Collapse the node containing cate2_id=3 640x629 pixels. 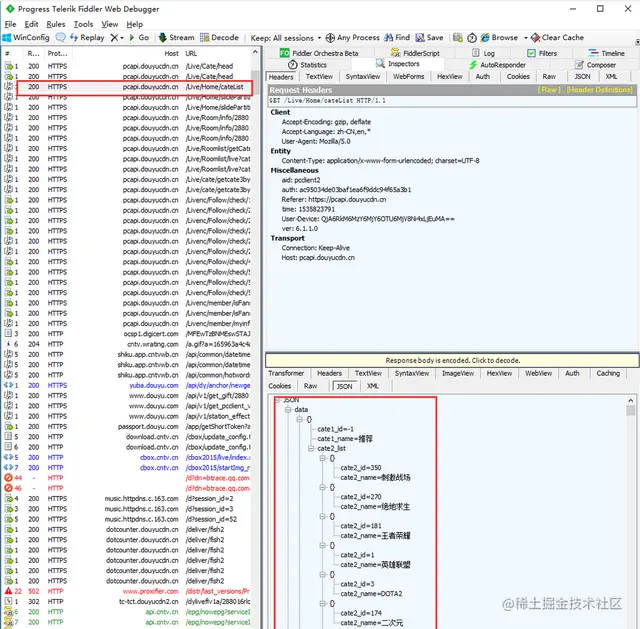[322, 575]
